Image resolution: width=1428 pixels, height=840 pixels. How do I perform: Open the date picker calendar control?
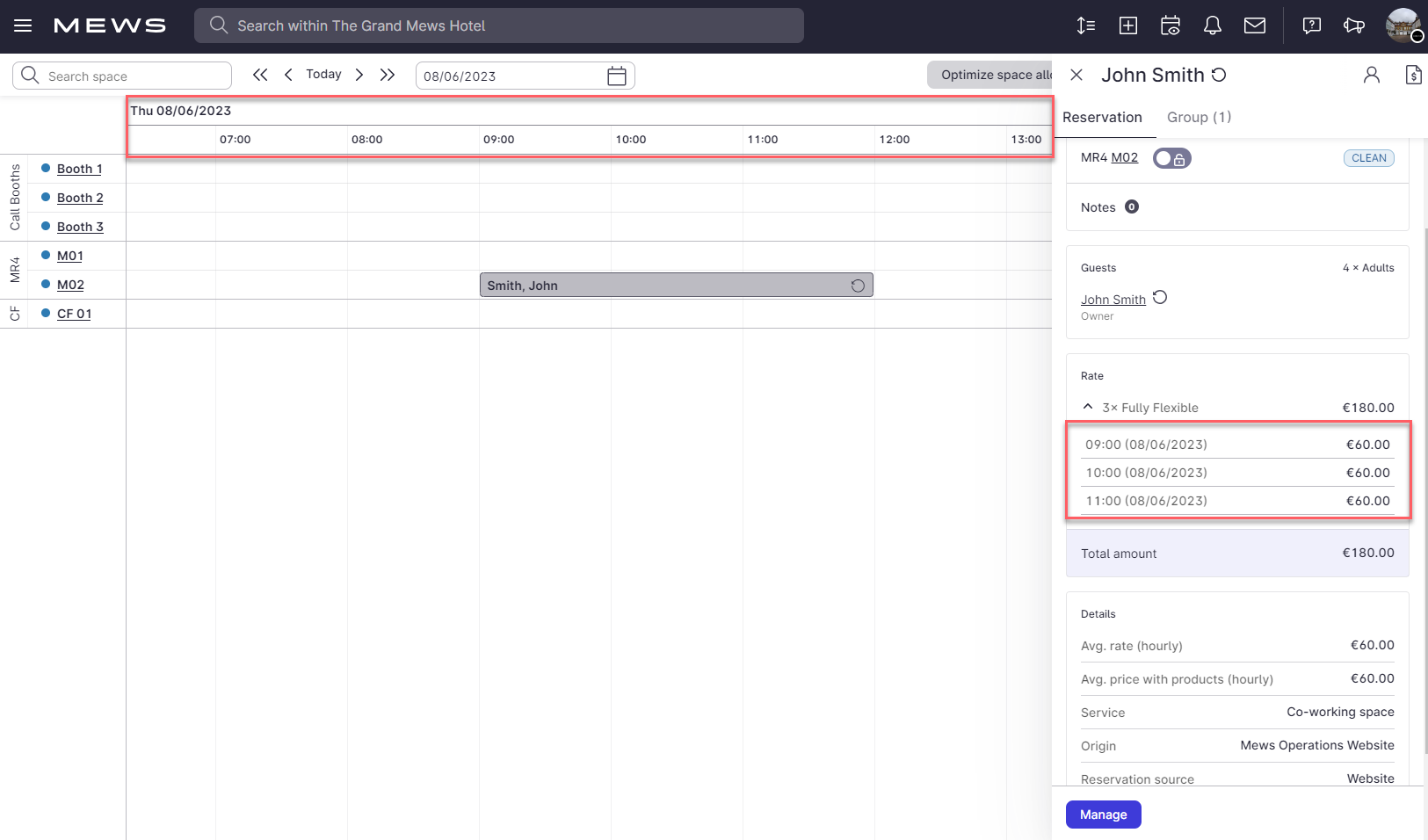[x=616, y=76]
